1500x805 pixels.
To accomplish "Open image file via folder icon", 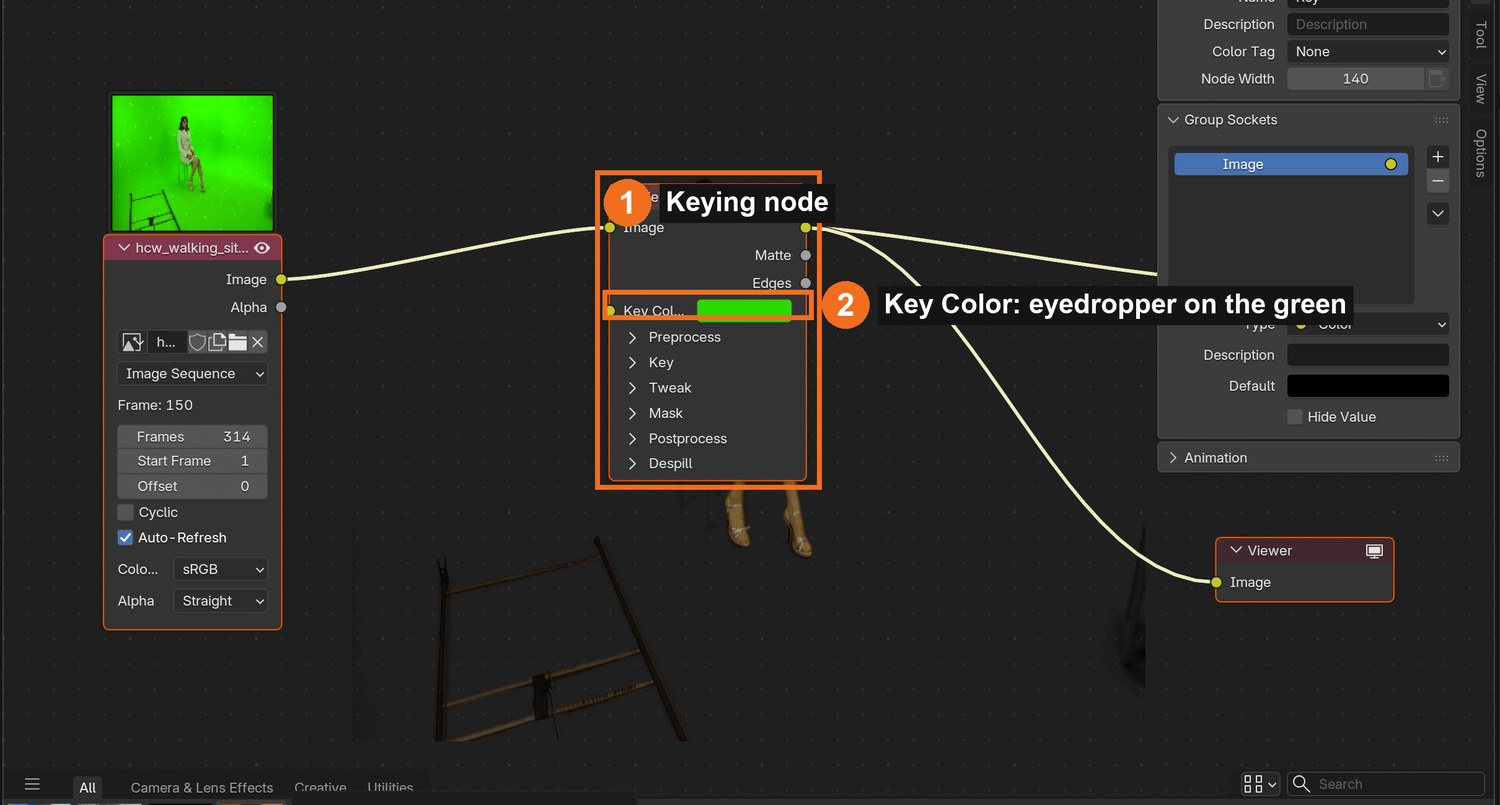I will click(237, 342).
